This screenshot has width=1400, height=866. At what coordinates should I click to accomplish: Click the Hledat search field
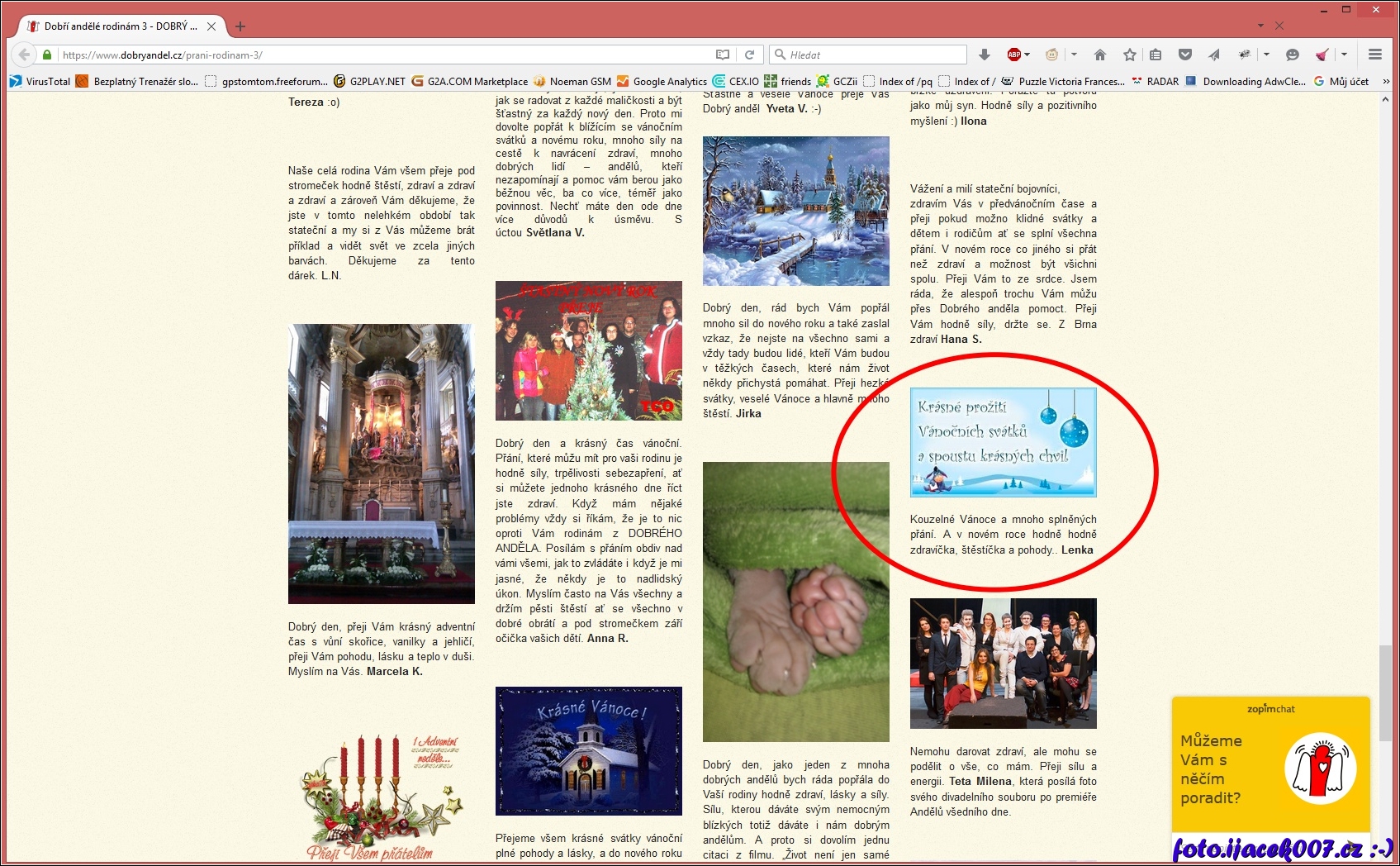[874, 55]
